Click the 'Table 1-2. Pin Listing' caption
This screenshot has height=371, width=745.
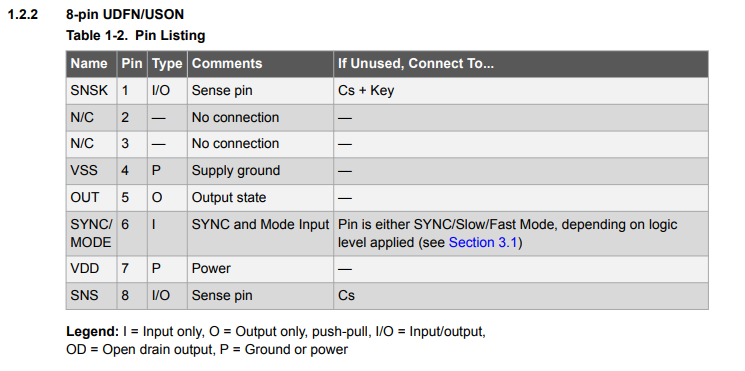135,36
